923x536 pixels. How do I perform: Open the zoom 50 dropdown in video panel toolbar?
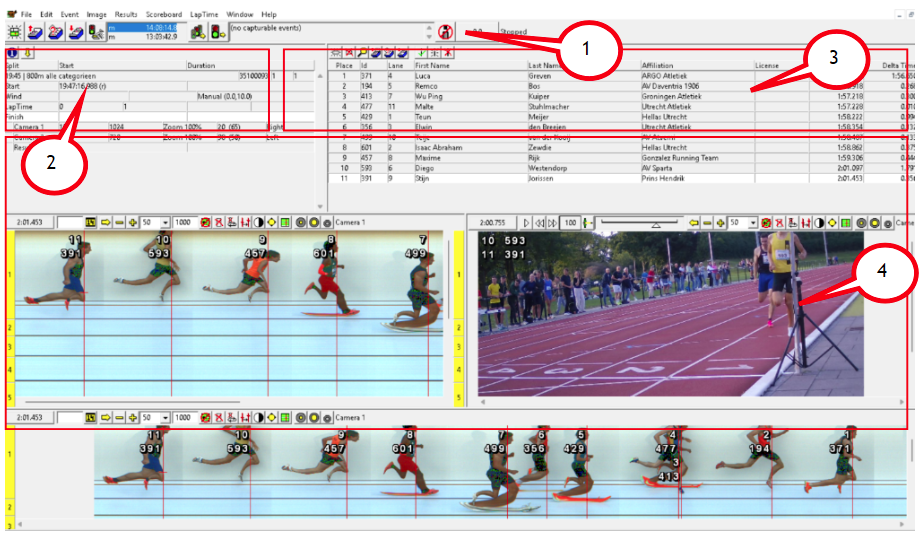point(752,221)
